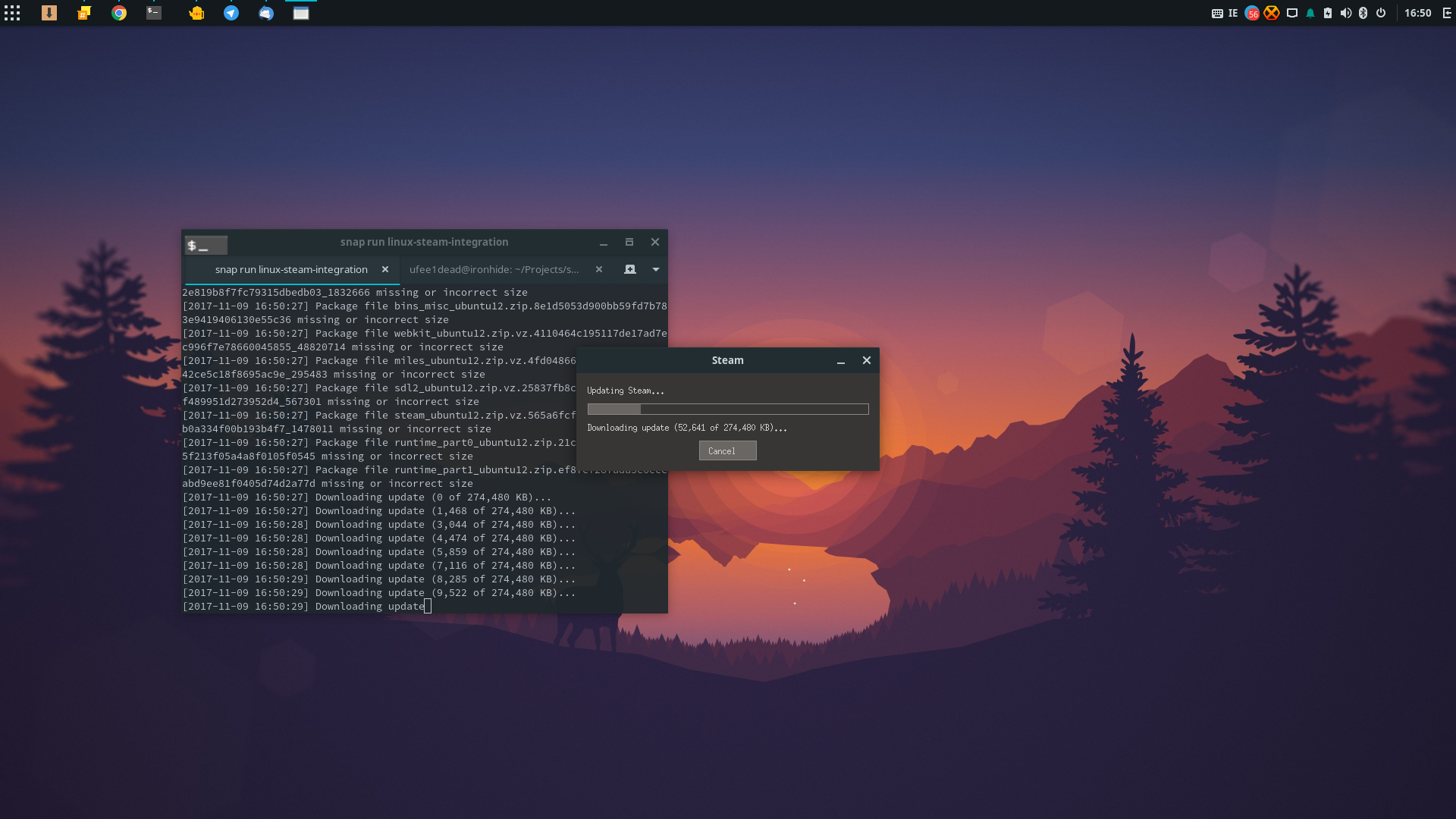Click terminal line 'Downloading update (0 of 274,480 KB)'
This screenshot has height=819, width=1456.
click(x=367, y=497)
